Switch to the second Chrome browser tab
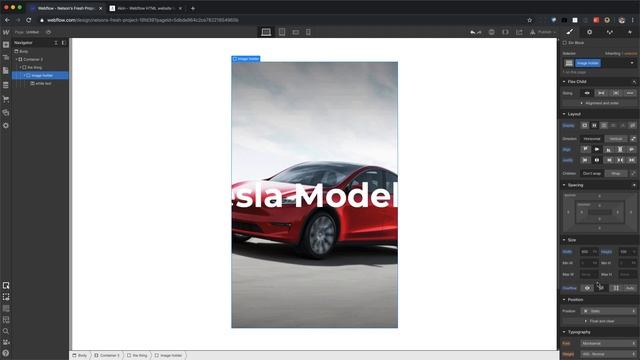This screenshot has width=640, height=360. (x=145, y=8)
